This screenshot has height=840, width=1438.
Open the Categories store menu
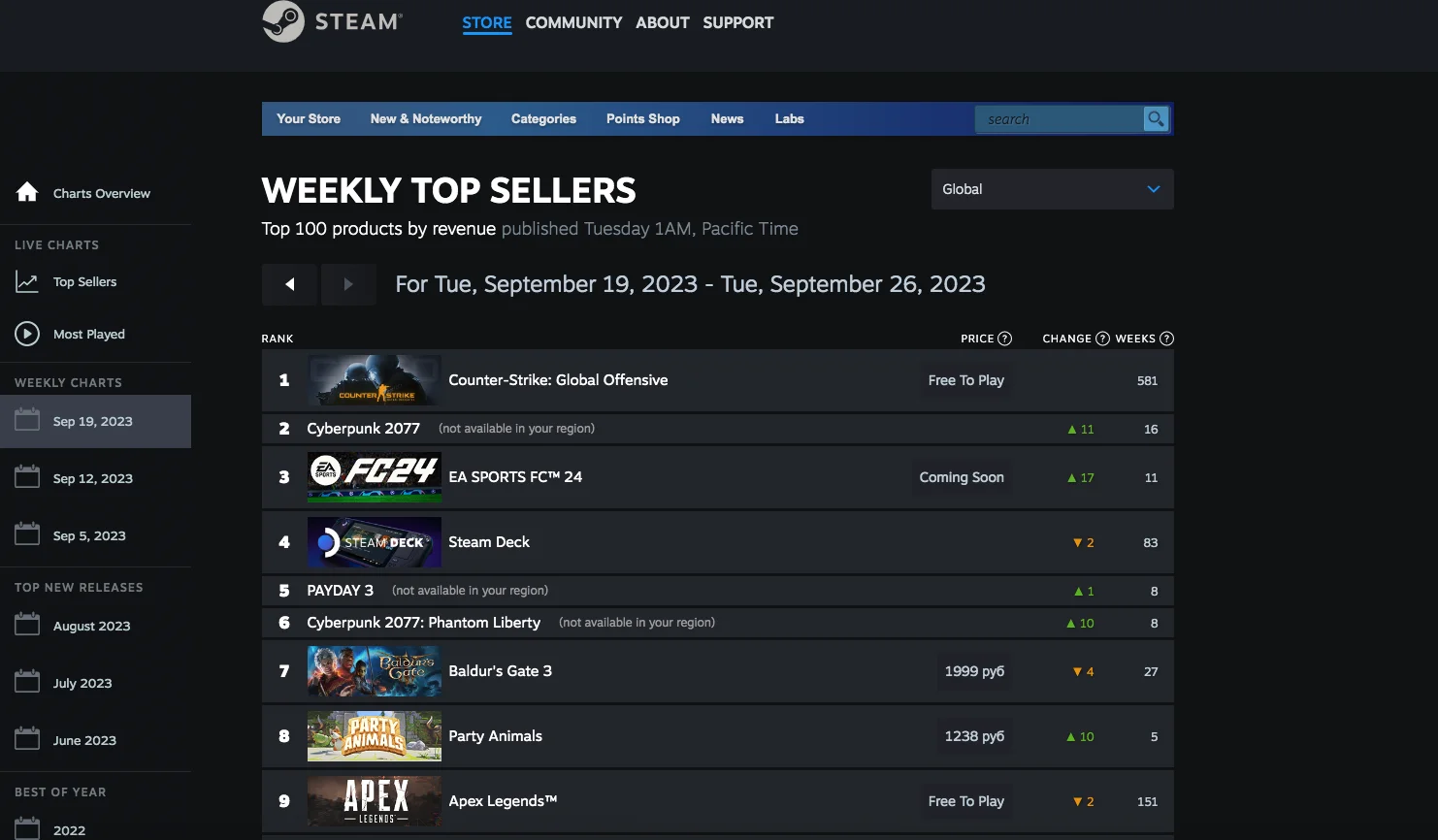(543, 119)
